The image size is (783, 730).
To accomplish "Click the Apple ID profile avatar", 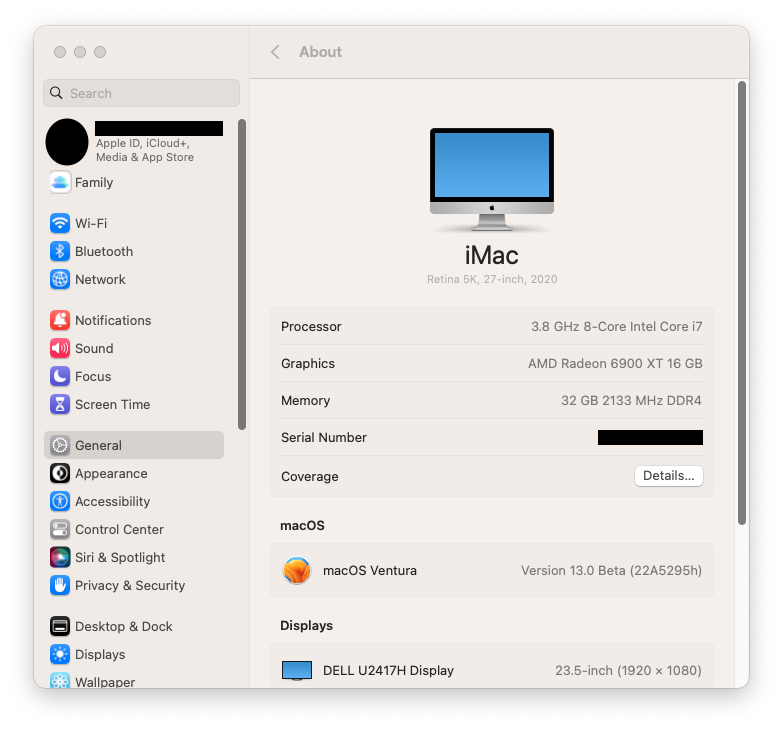I will (67, 142).
